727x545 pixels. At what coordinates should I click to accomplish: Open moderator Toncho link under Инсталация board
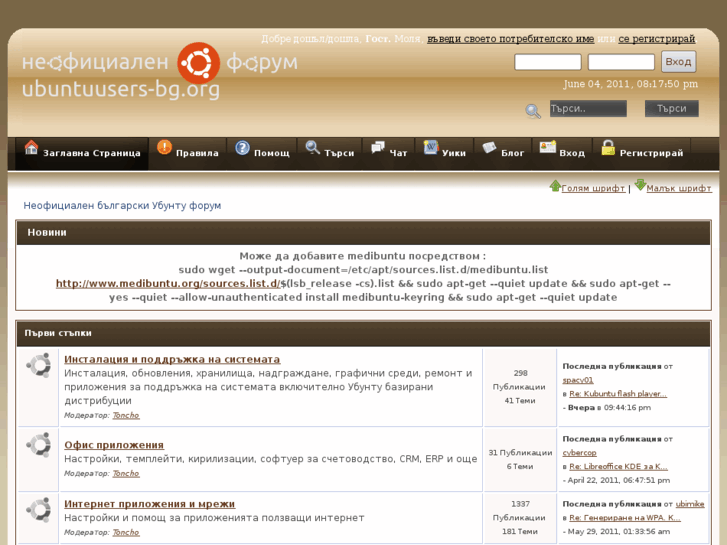coord(126,415)
